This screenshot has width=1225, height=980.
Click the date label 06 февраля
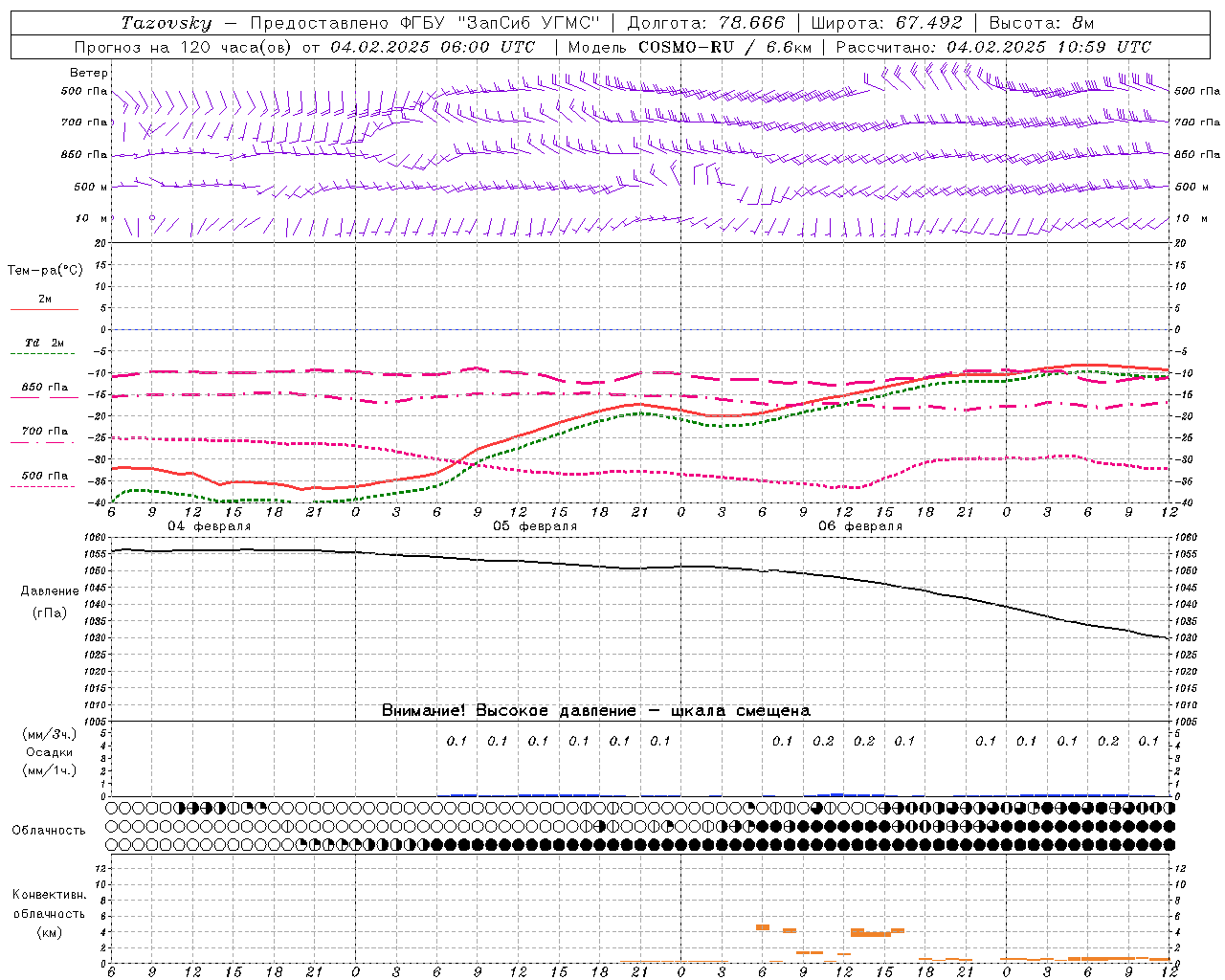tap(860, 526)
